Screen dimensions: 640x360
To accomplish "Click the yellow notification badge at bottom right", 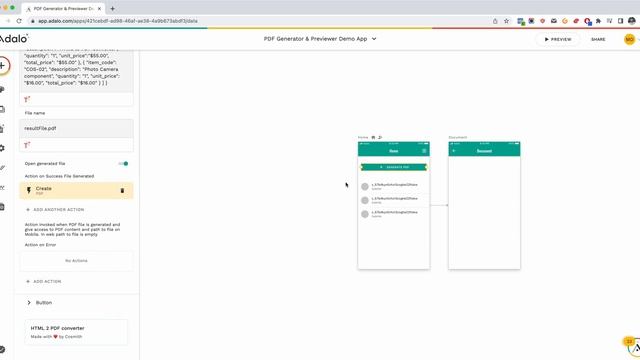I will (x=629, y=341).
